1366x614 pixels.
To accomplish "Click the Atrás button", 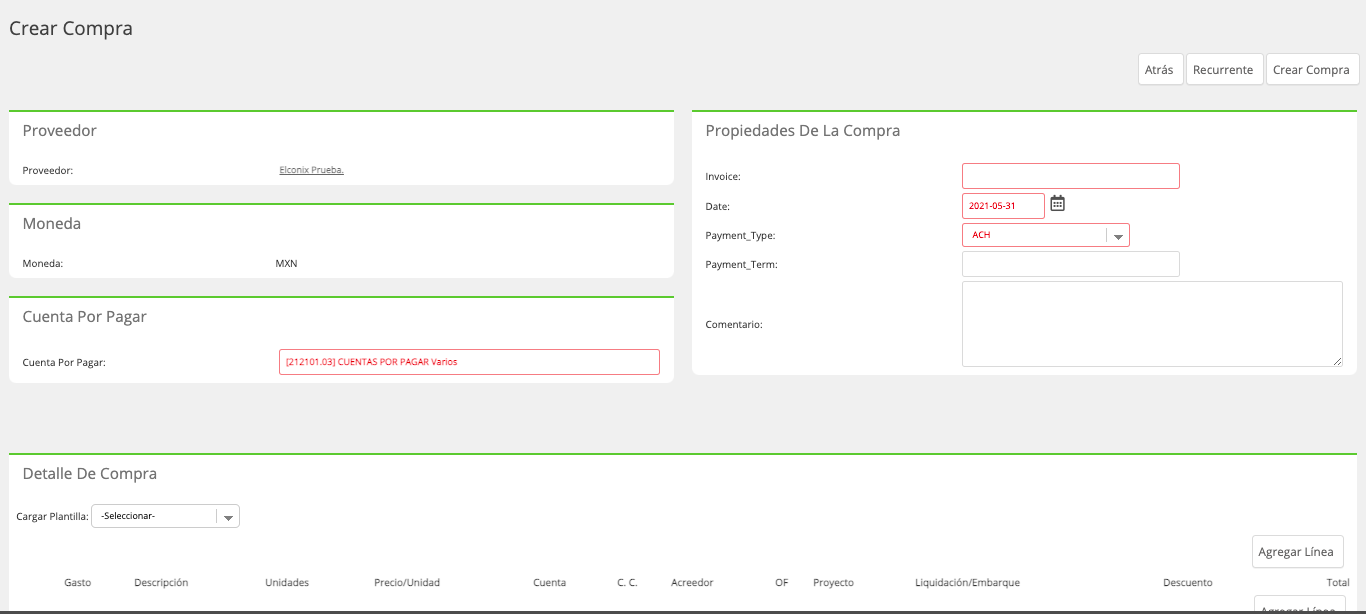I will pyautogui.click(x=1159, y=70).
